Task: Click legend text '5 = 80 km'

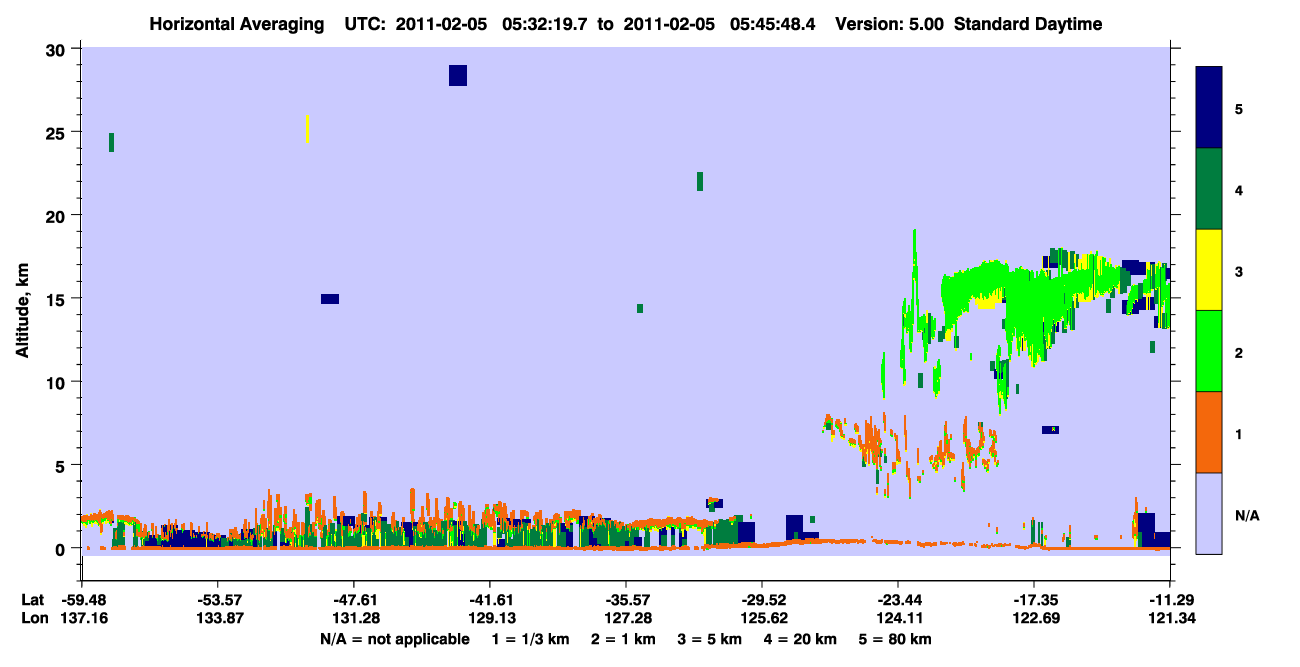Action: click(896, 639)
